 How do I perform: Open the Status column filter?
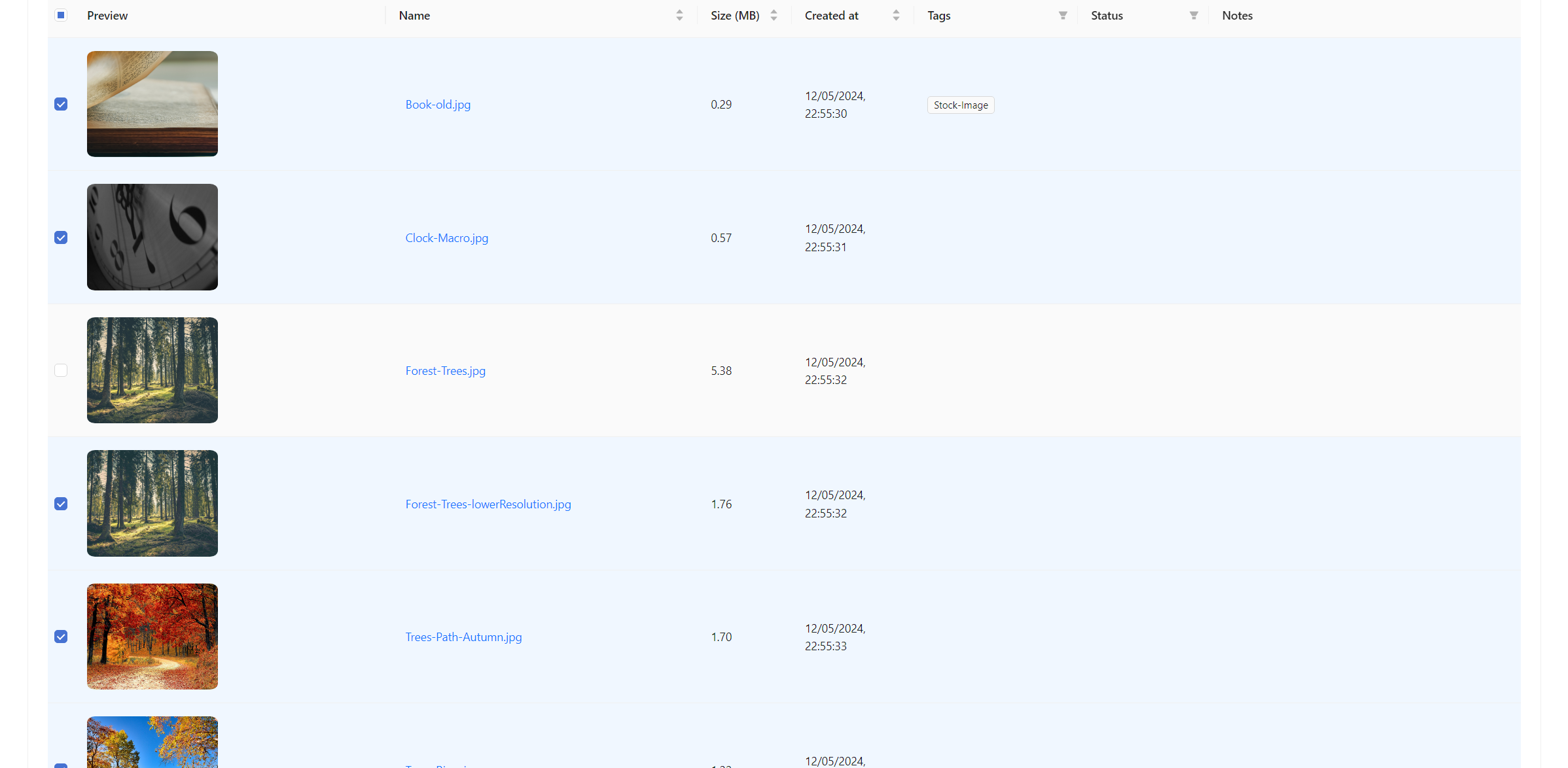pos(1194,15)
